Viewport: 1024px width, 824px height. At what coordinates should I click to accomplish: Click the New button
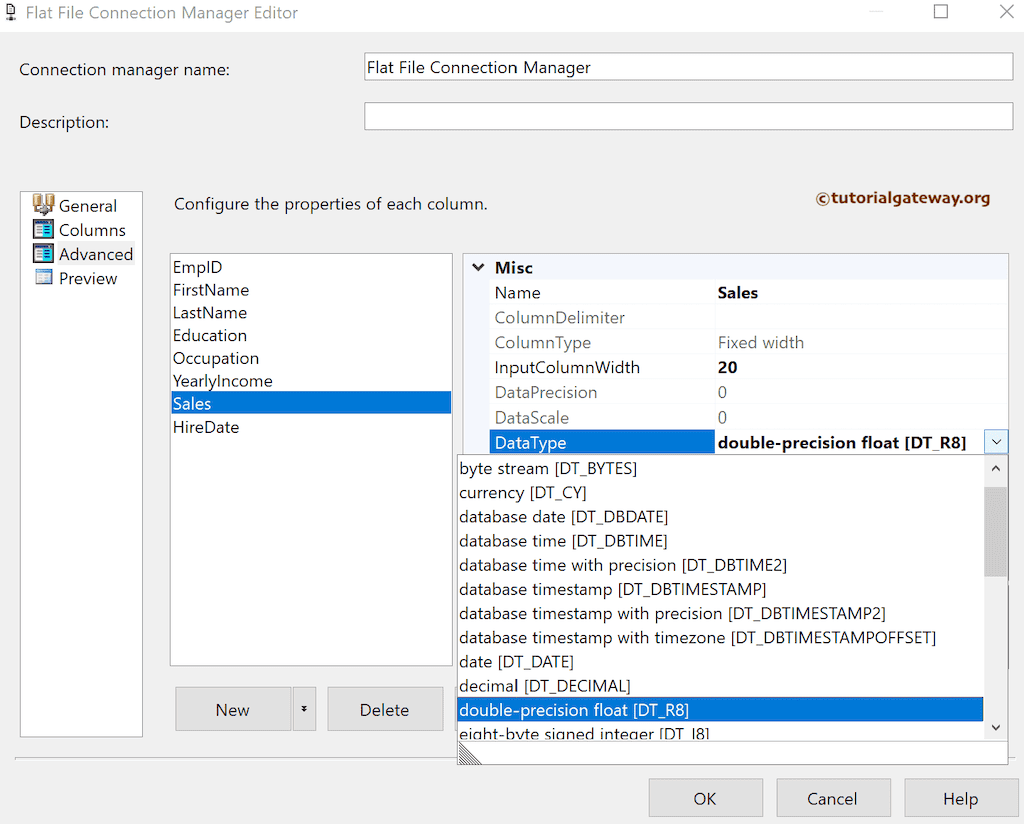tap(232, 709)
